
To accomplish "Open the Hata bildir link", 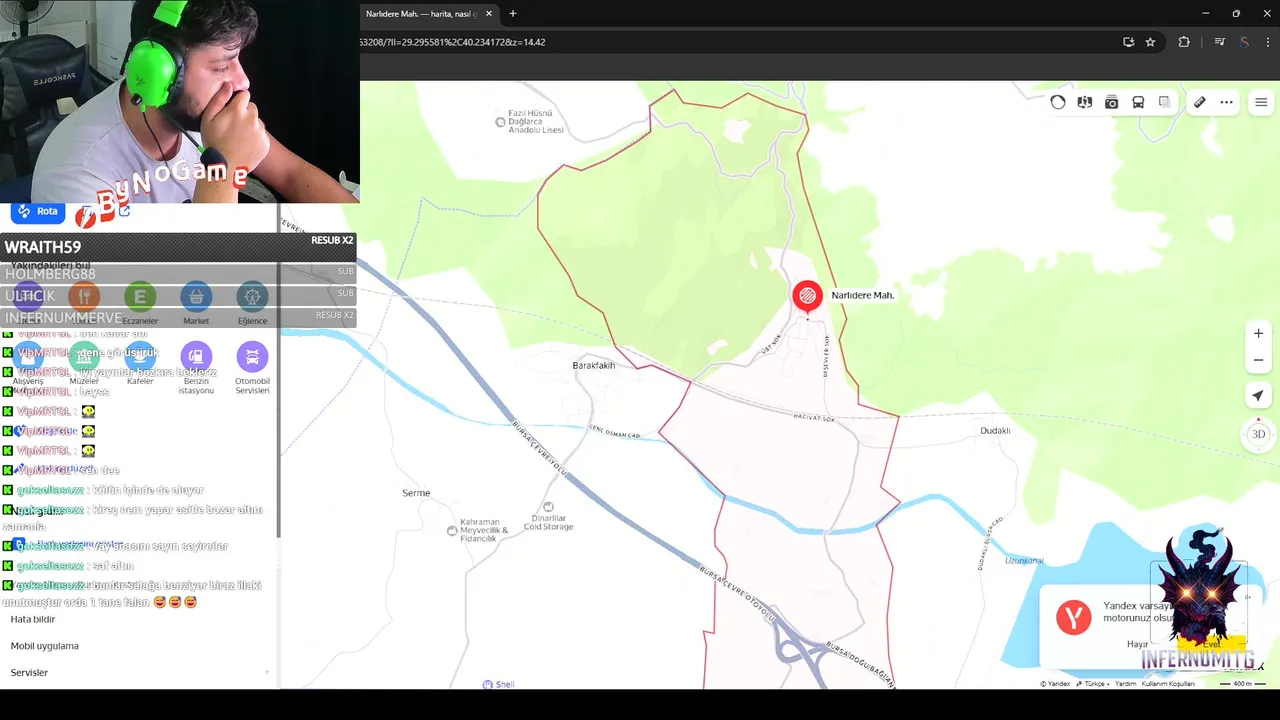I will [33, 619].
